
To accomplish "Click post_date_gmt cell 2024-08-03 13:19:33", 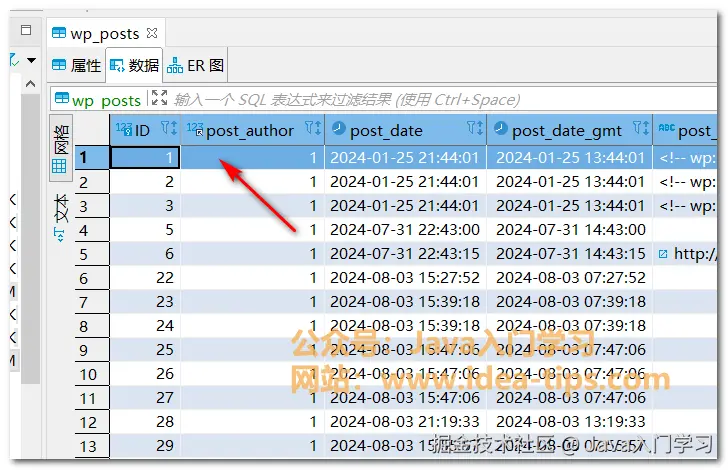I will tap(570, 422).
